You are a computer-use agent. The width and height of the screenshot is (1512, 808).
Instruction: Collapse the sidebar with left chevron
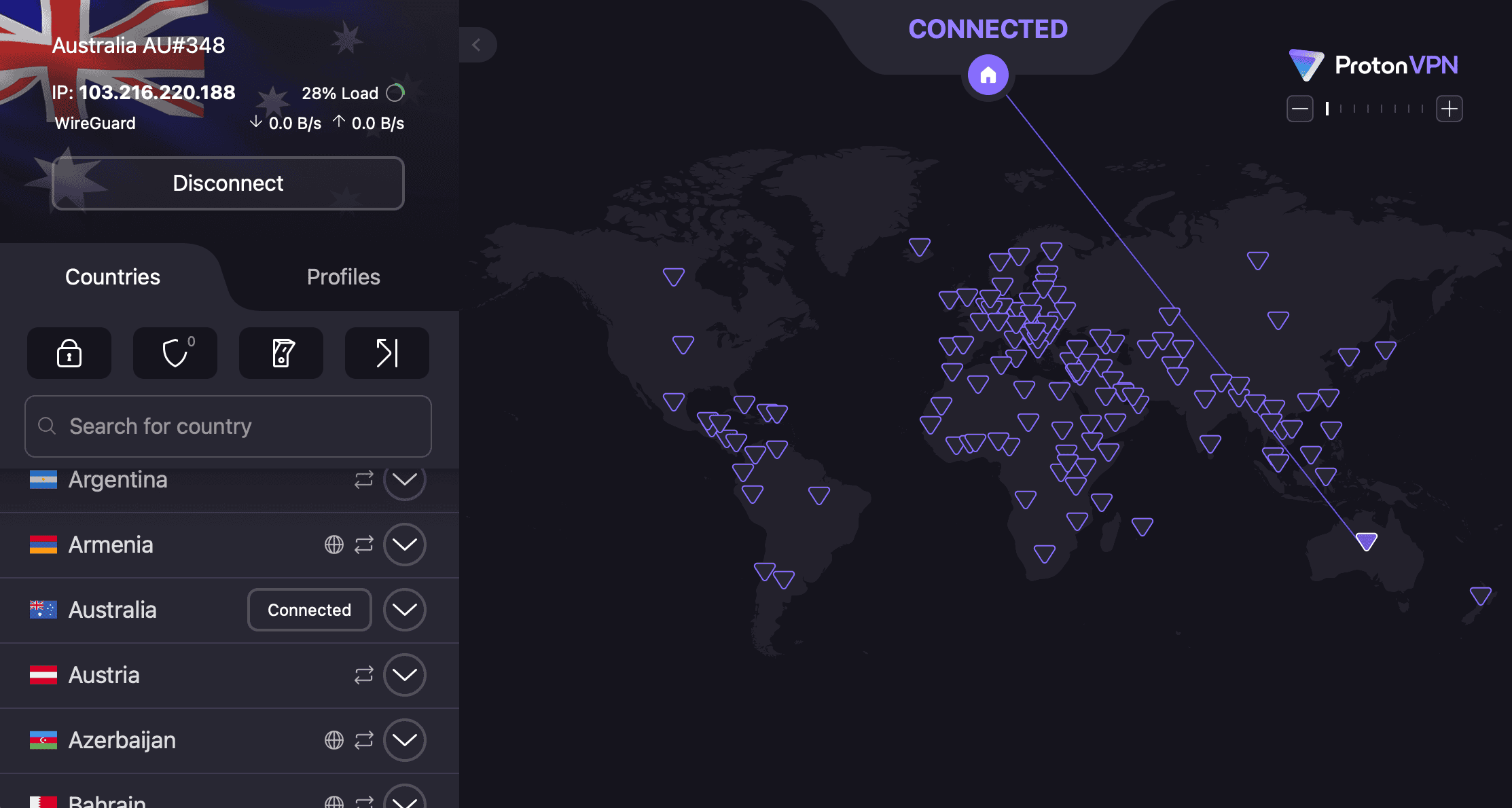tap(476, 45)
